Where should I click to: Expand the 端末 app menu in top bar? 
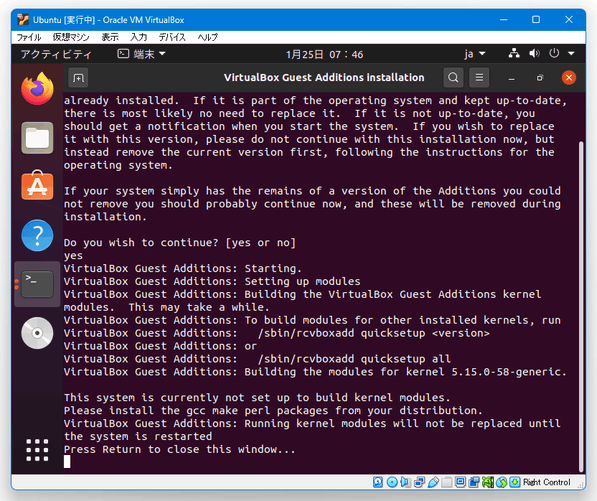tap(141, 54)
